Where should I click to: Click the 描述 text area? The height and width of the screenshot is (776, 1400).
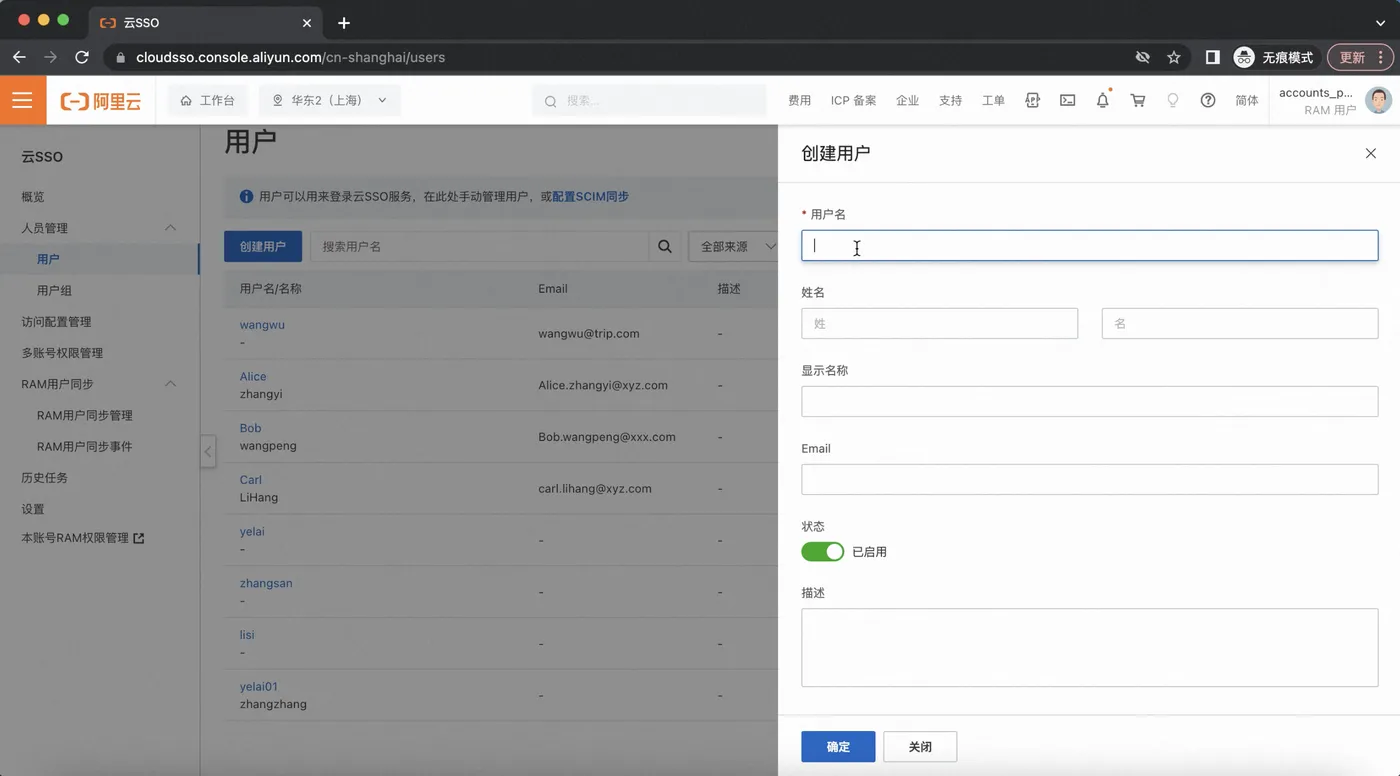(1090, 647)
